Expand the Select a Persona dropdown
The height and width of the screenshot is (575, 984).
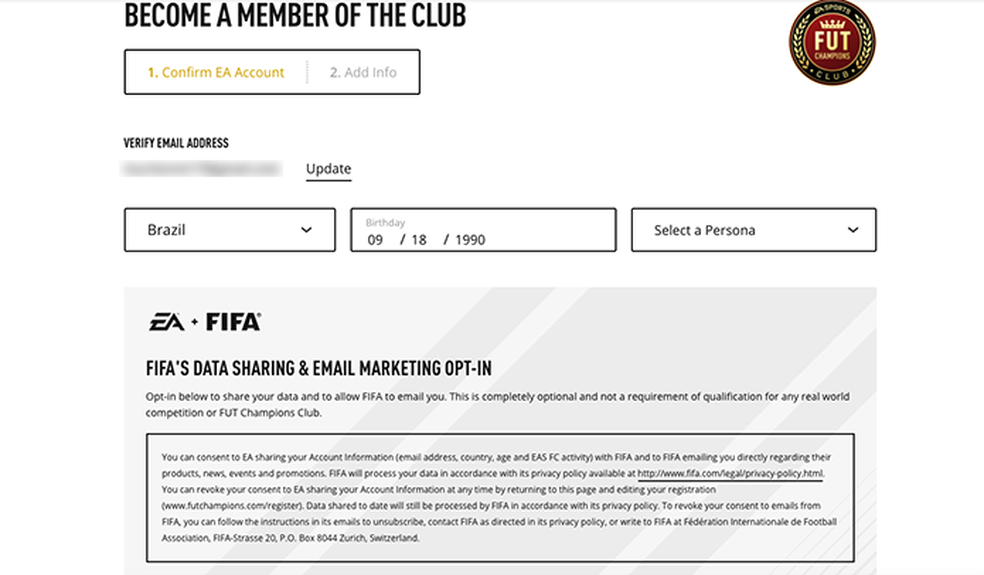point(753,230)
